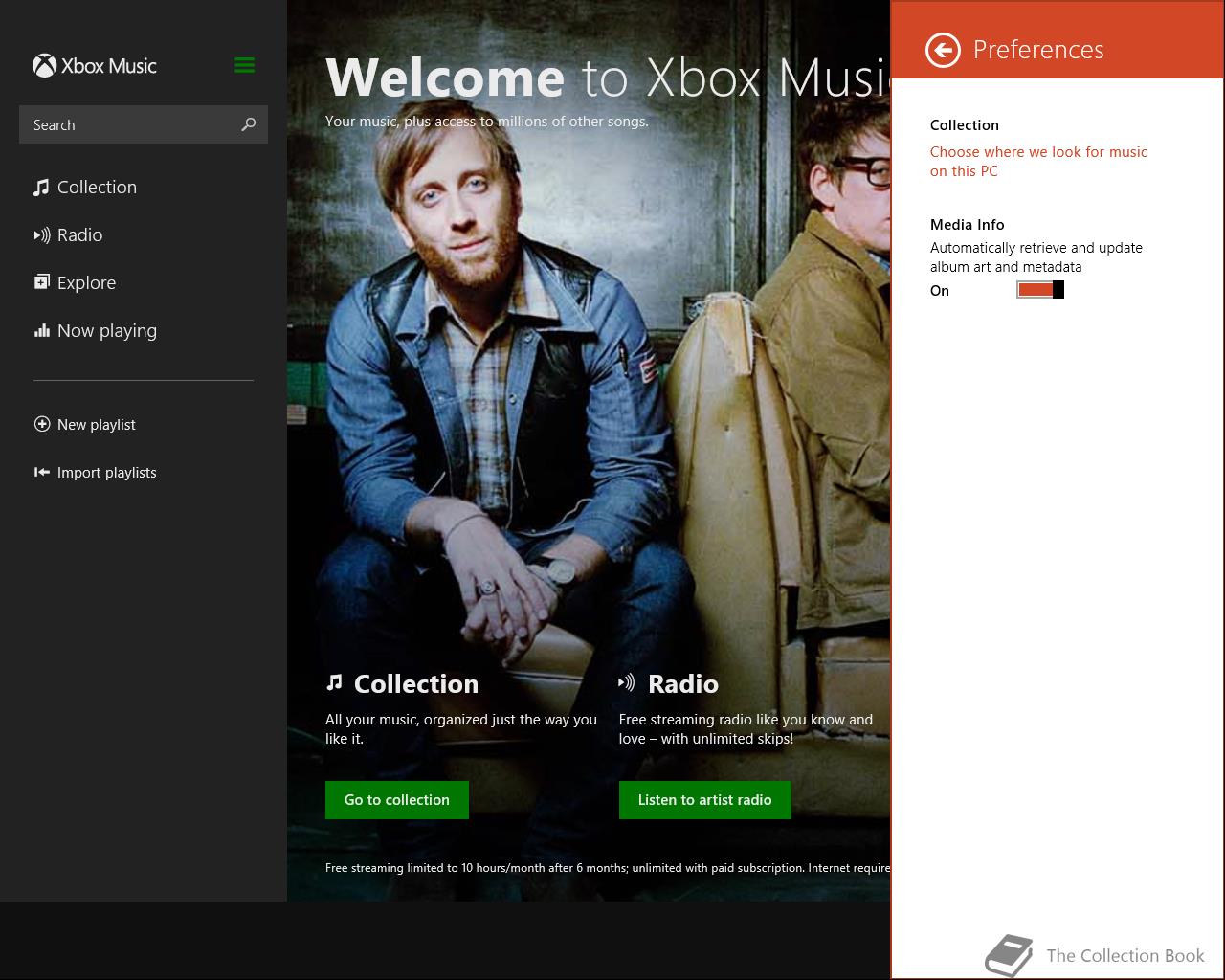Click the Radio heading on welcome page
1225x980 pixels.
coord(683,683)
